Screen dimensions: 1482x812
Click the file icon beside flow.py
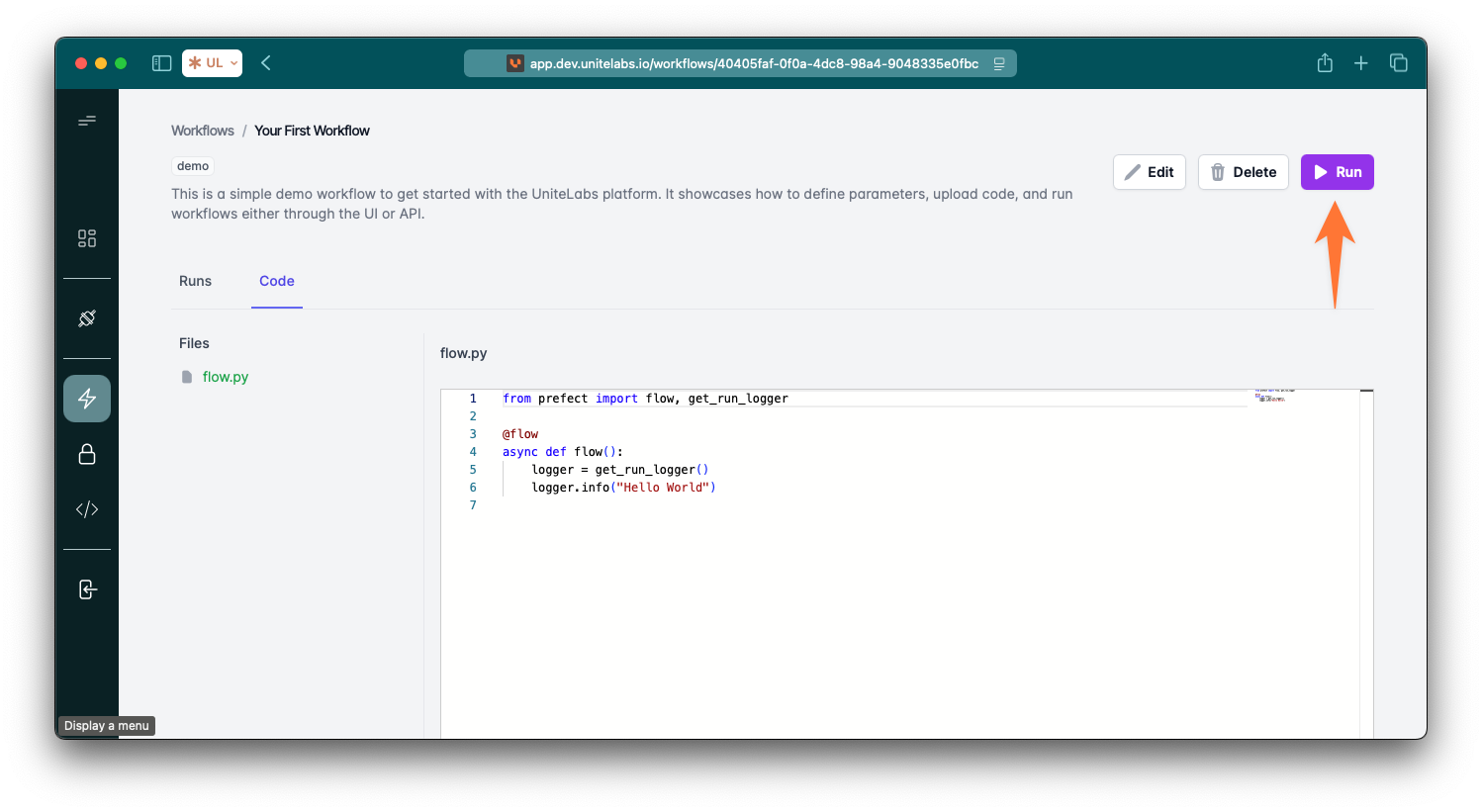[x=187, y=377]
